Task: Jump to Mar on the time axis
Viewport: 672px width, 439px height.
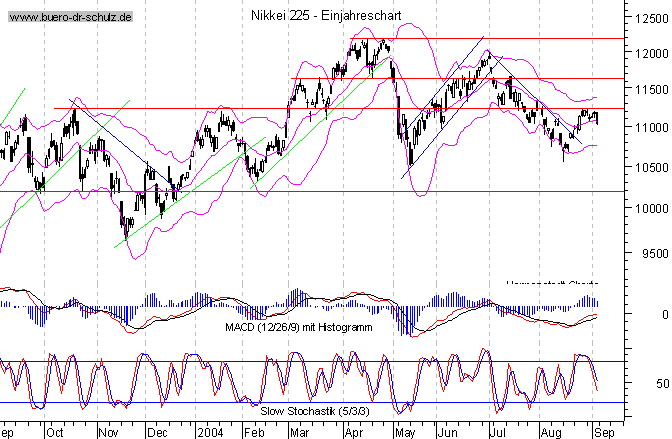Action: (301, 432)
